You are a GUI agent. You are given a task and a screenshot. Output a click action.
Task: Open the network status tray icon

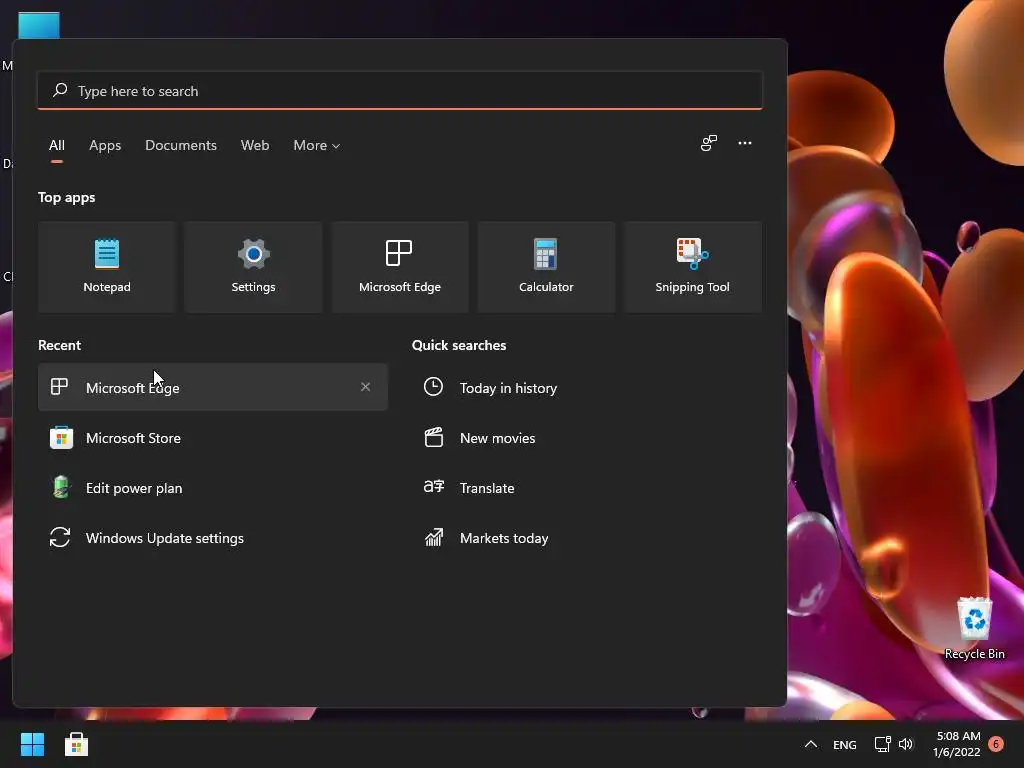tap(882, 744)
